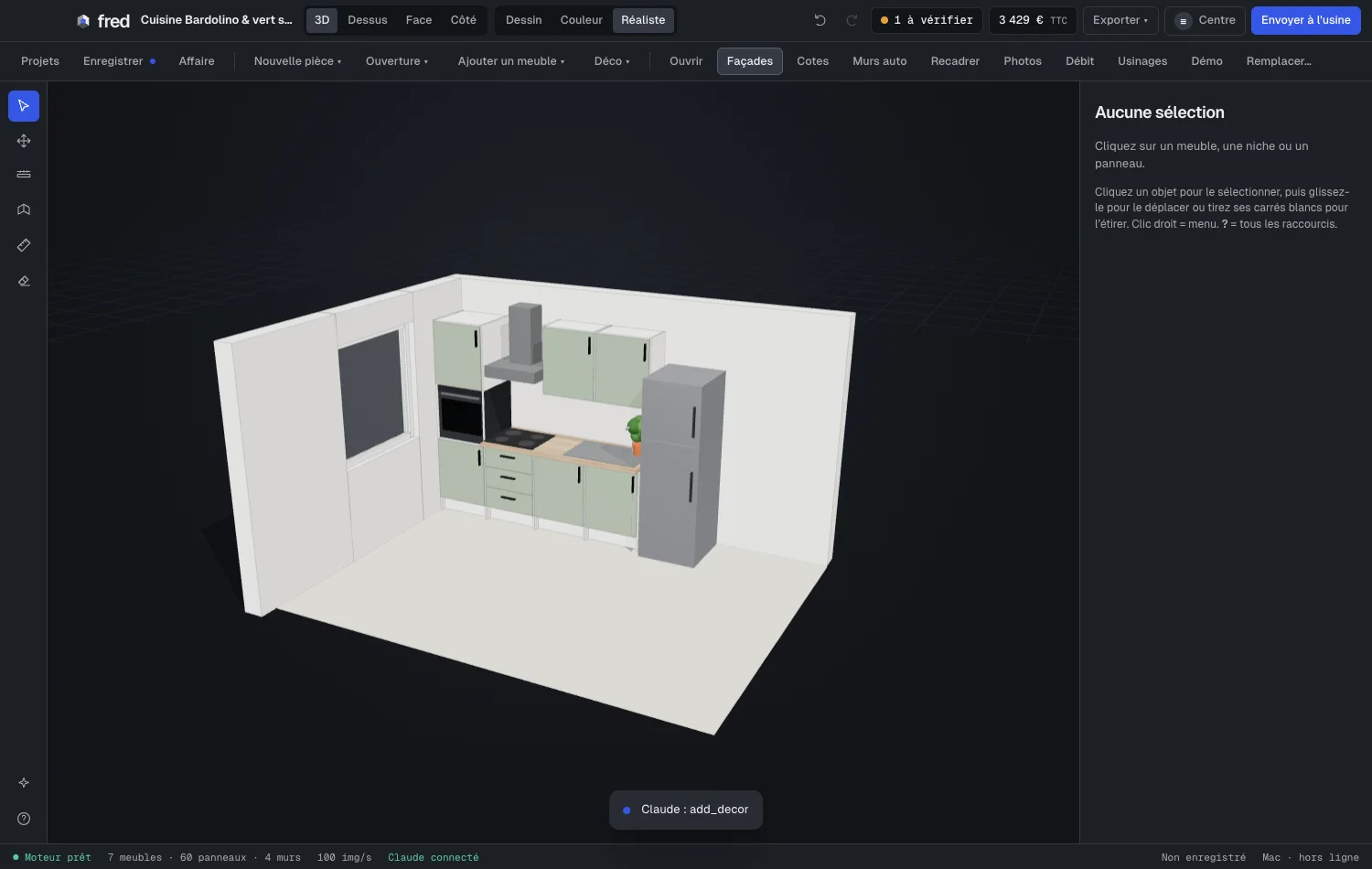Open the Déco dropdown
This screenshot has width=1372, height=869.
coord(612,61)
